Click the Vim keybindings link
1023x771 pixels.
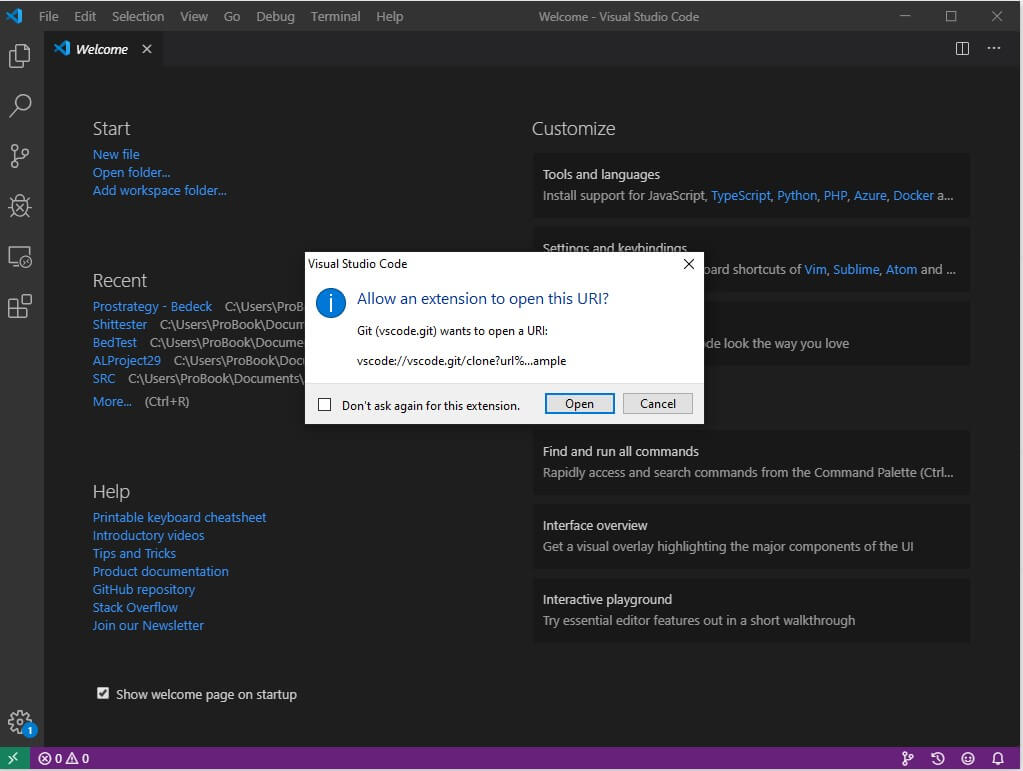815,269
